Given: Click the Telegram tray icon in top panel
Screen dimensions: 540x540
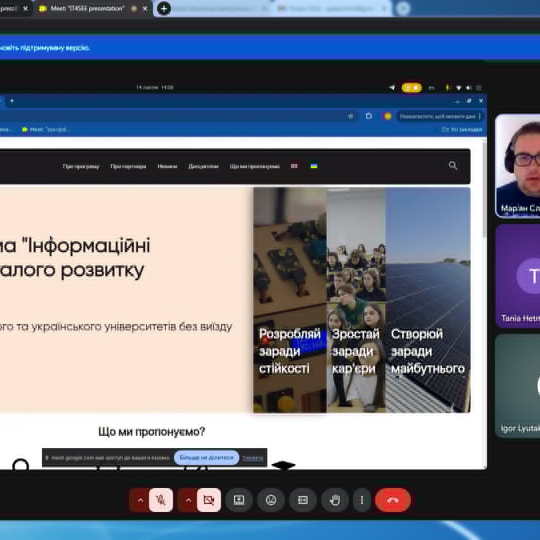Looking at the screenshot, I should (392, 87).
